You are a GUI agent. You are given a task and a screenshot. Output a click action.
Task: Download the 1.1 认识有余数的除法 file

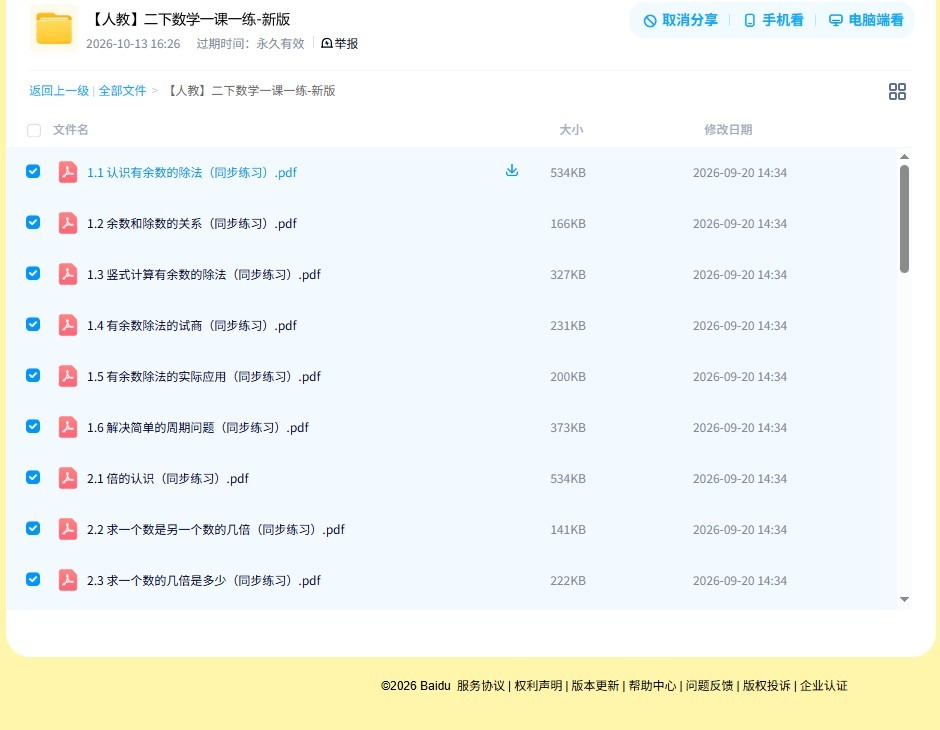511,171
